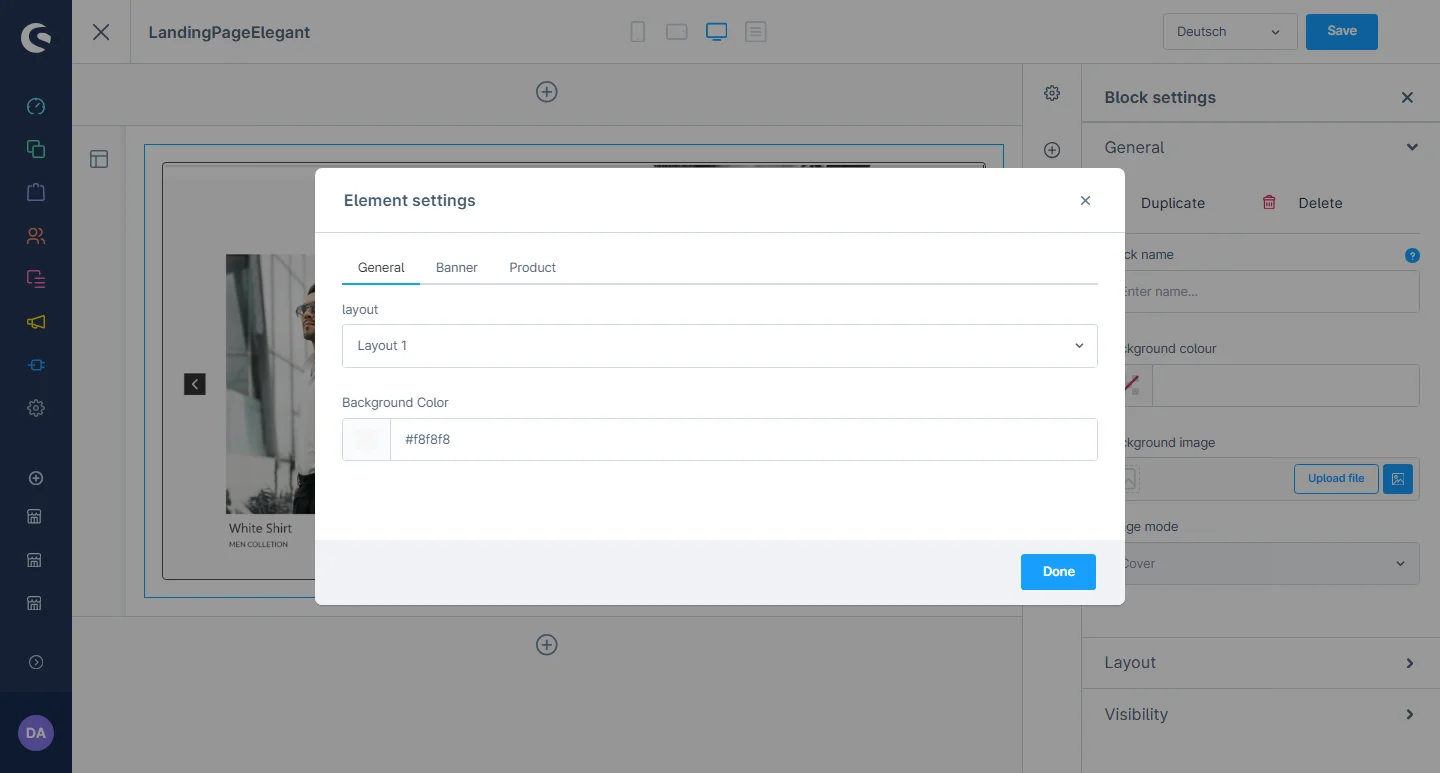The image size is (1440, 773).
Task: Switch to desktop viewport icon
Action: [716, 32]
